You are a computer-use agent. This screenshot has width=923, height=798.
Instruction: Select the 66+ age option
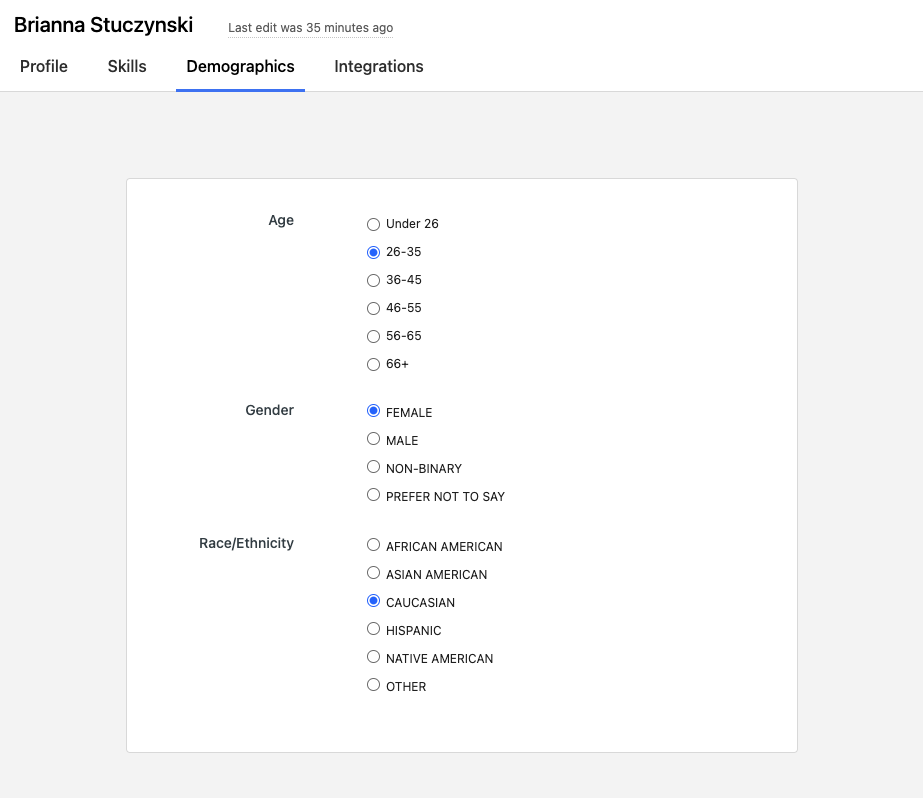(x=373, y=364)
